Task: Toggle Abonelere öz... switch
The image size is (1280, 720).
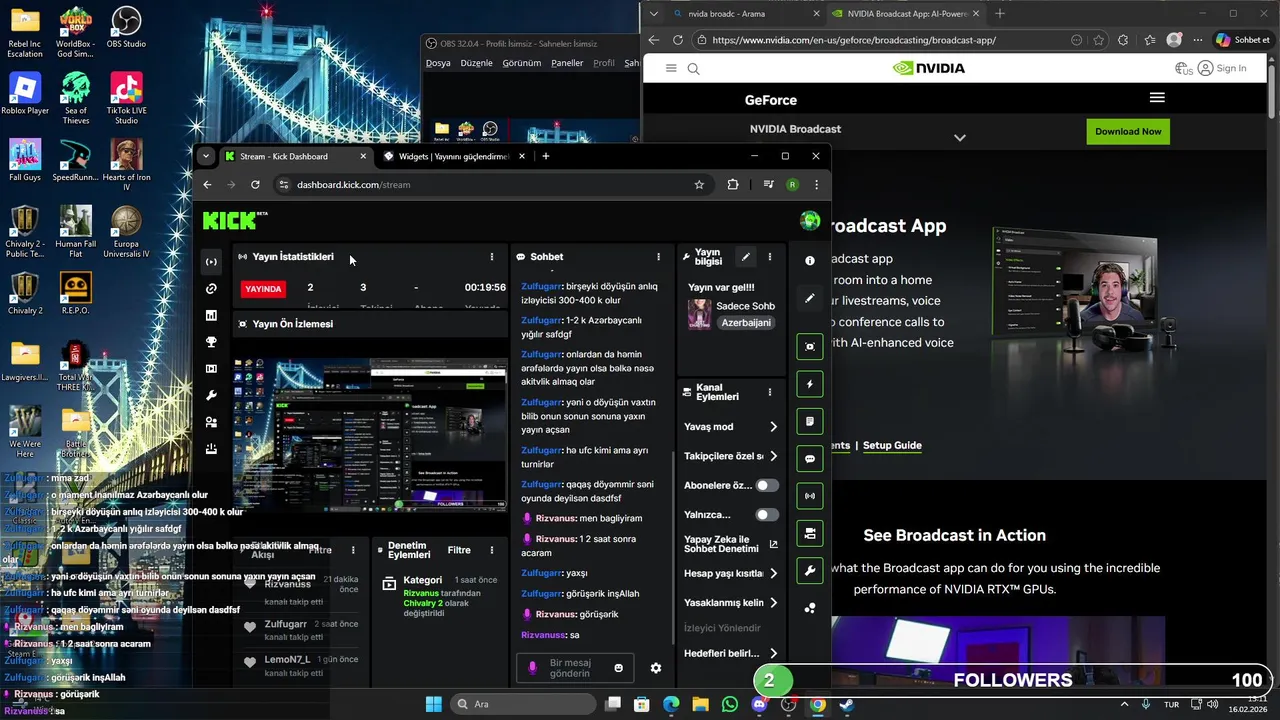Action: (766, 485)
